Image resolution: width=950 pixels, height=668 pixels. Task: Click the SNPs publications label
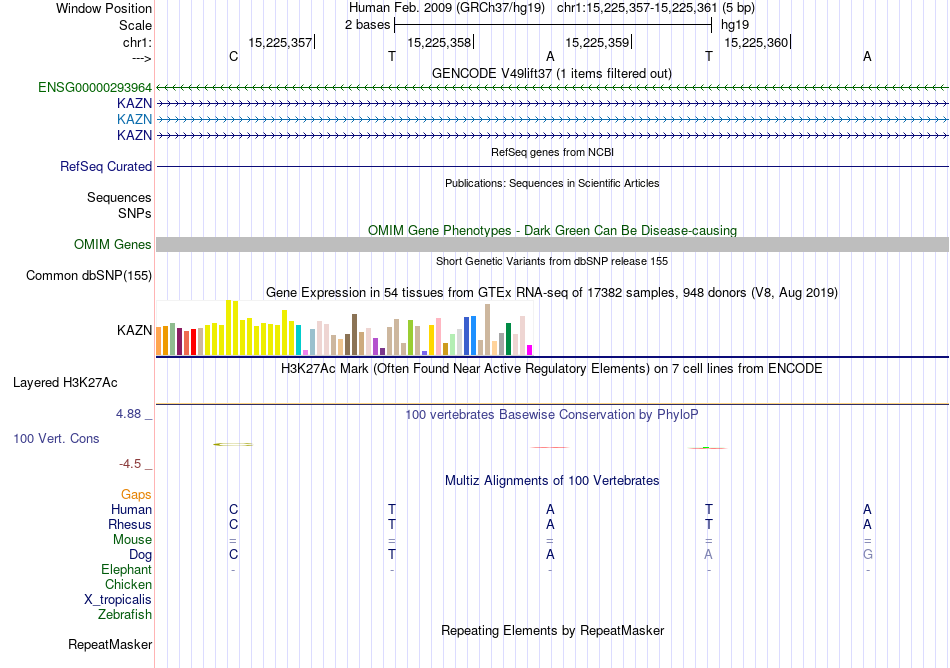[135, 213]
